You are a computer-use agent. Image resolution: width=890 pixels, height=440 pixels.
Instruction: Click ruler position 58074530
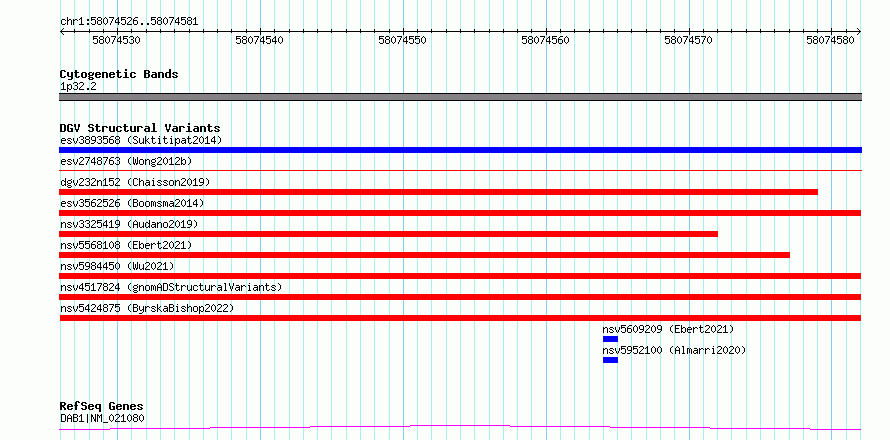116,41
